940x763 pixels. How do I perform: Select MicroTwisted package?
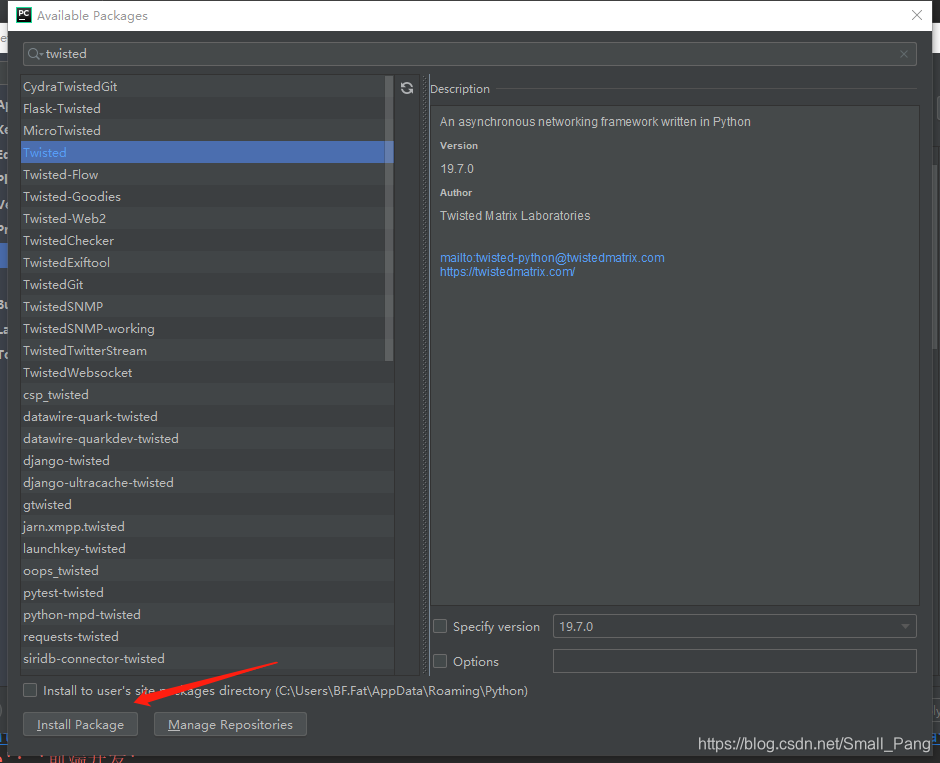(207, 131)
